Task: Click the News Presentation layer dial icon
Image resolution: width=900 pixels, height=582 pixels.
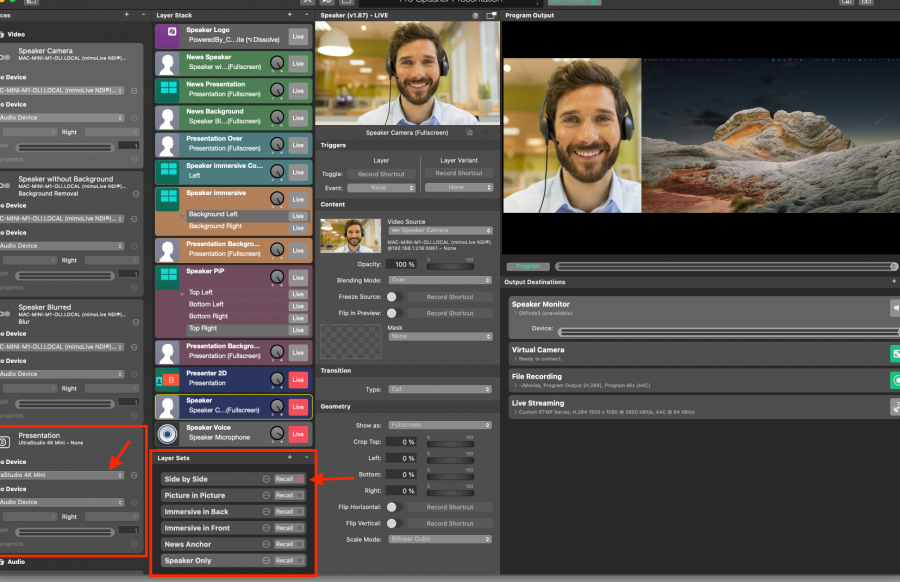Action: [x=277, y=90]
